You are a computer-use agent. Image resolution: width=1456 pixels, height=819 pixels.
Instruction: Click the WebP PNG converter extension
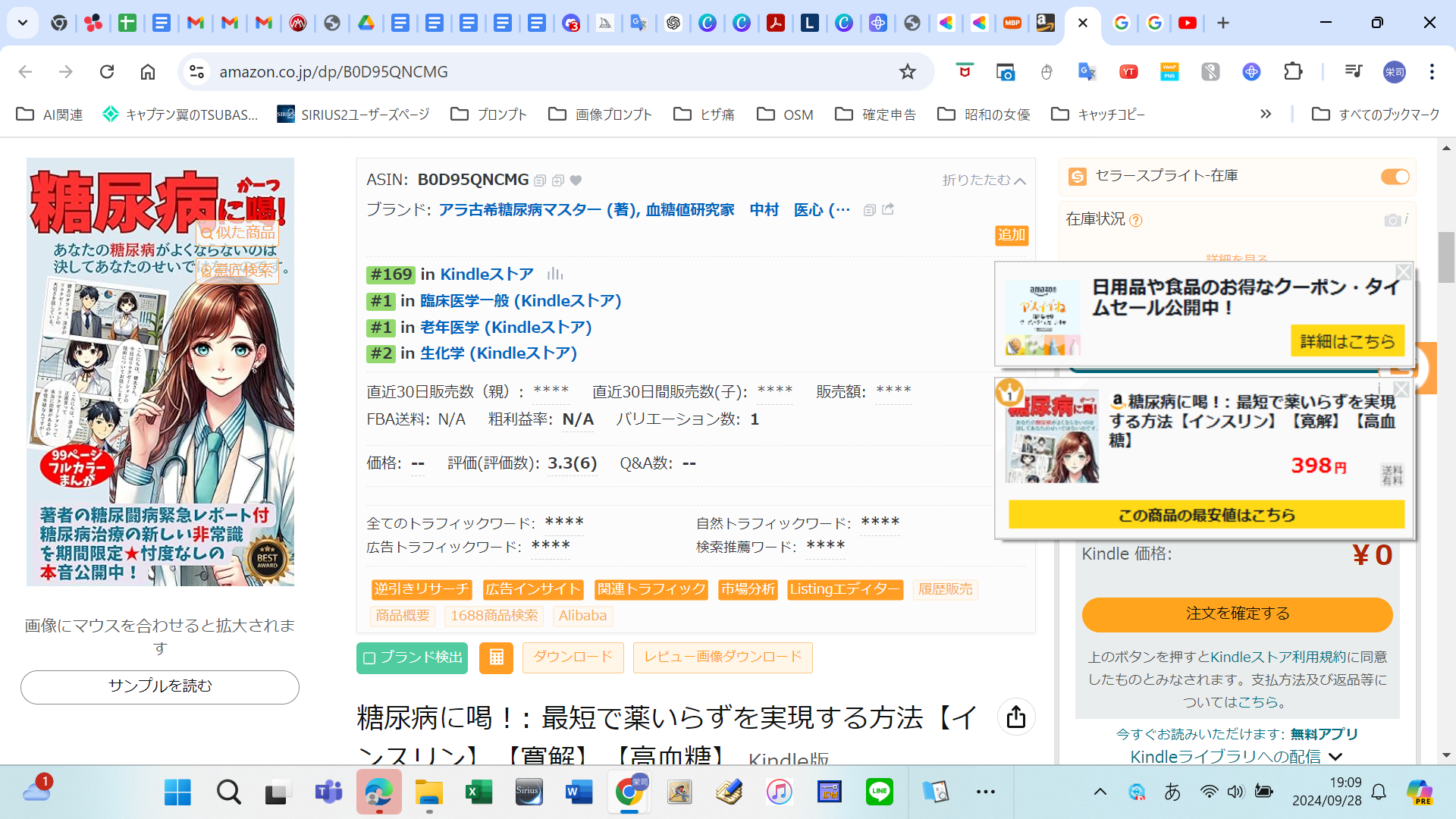[x=1169, y=71]
